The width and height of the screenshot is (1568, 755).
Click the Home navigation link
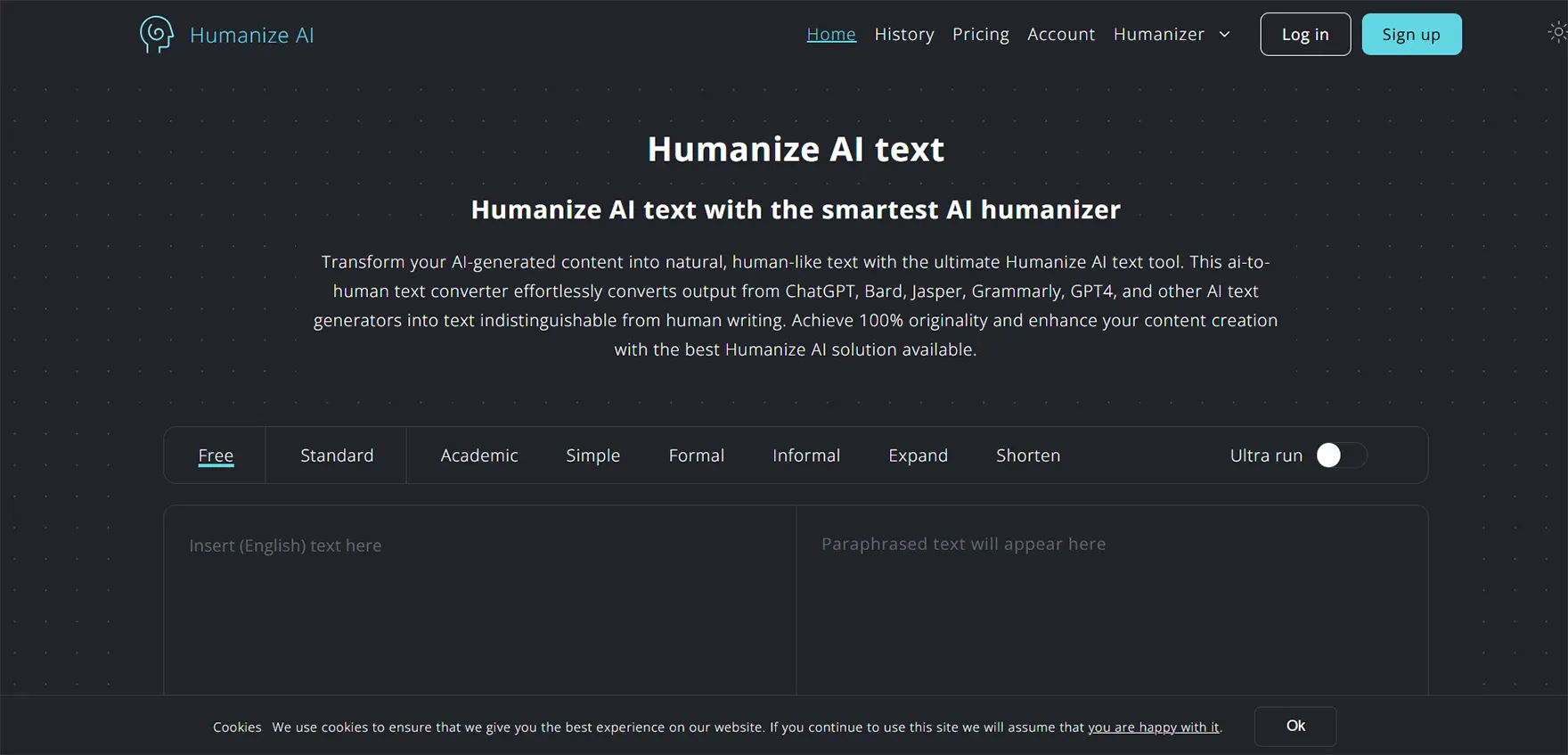[831, 35]
